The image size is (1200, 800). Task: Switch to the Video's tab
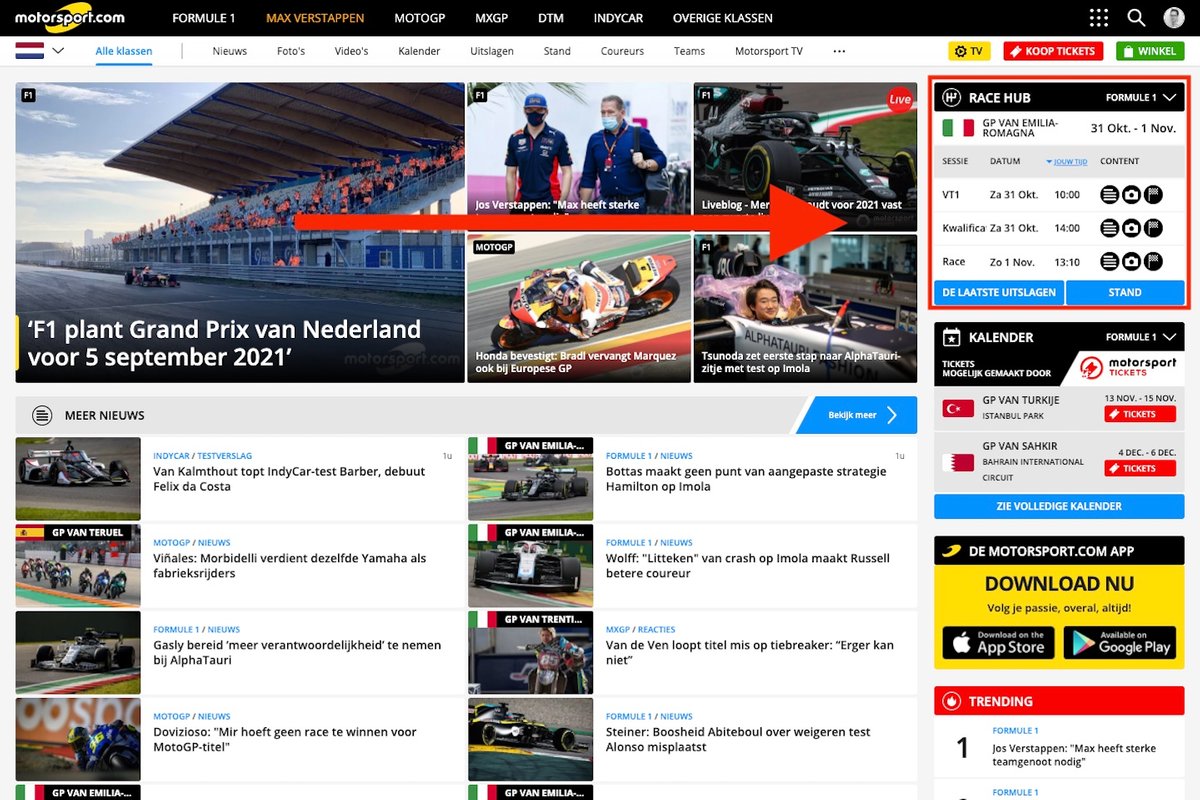[351, 51]
